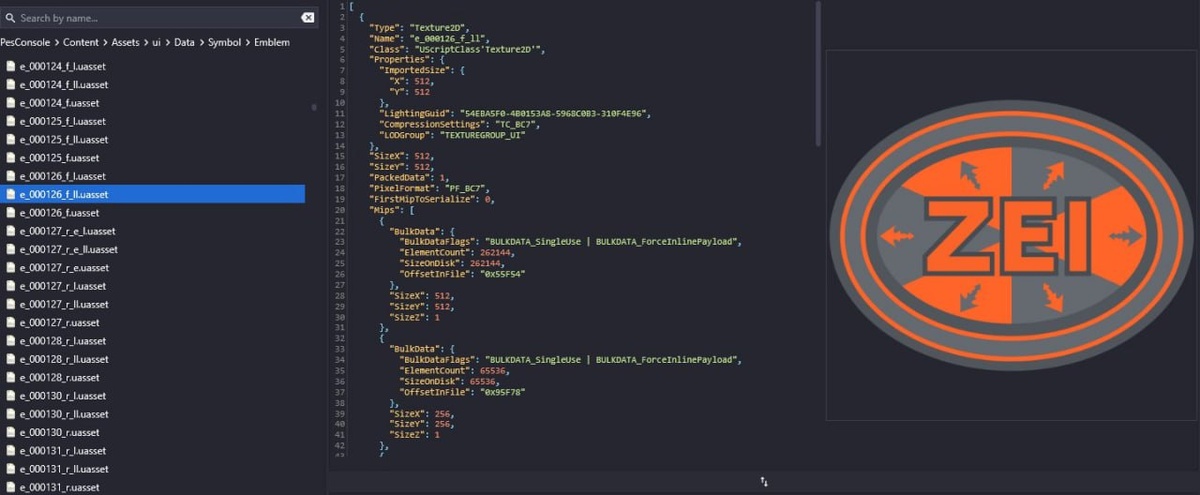Click the file icon beside e_000125_f_l.uasset
The image size is (1200, 495).
click(10, 121)
